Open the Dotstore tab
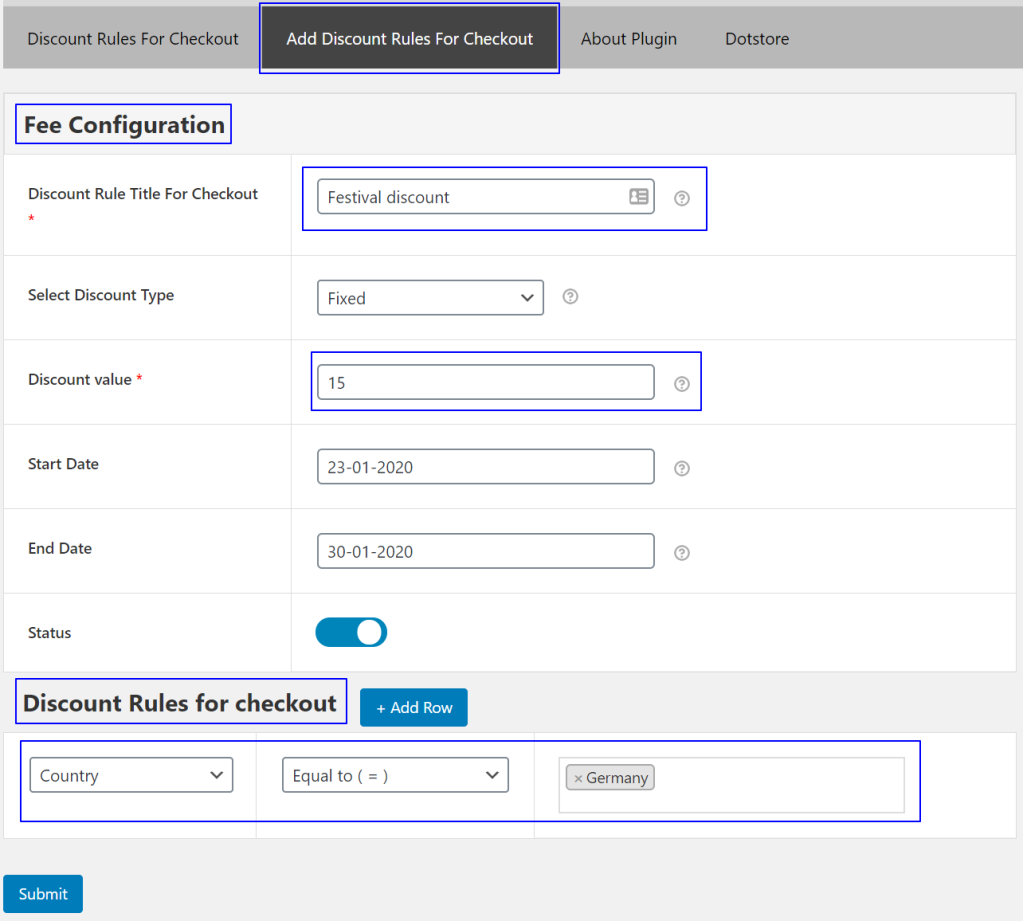 pyautogui.click(x=757, y=38)
